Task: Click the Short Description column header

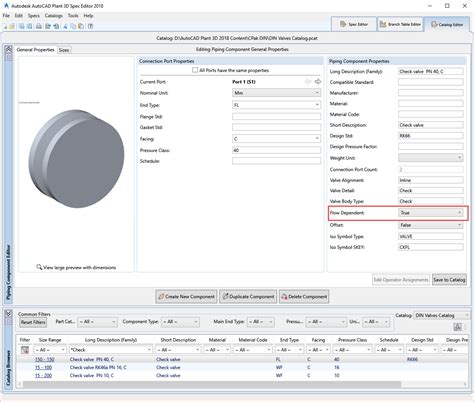Action: [178, 340]
